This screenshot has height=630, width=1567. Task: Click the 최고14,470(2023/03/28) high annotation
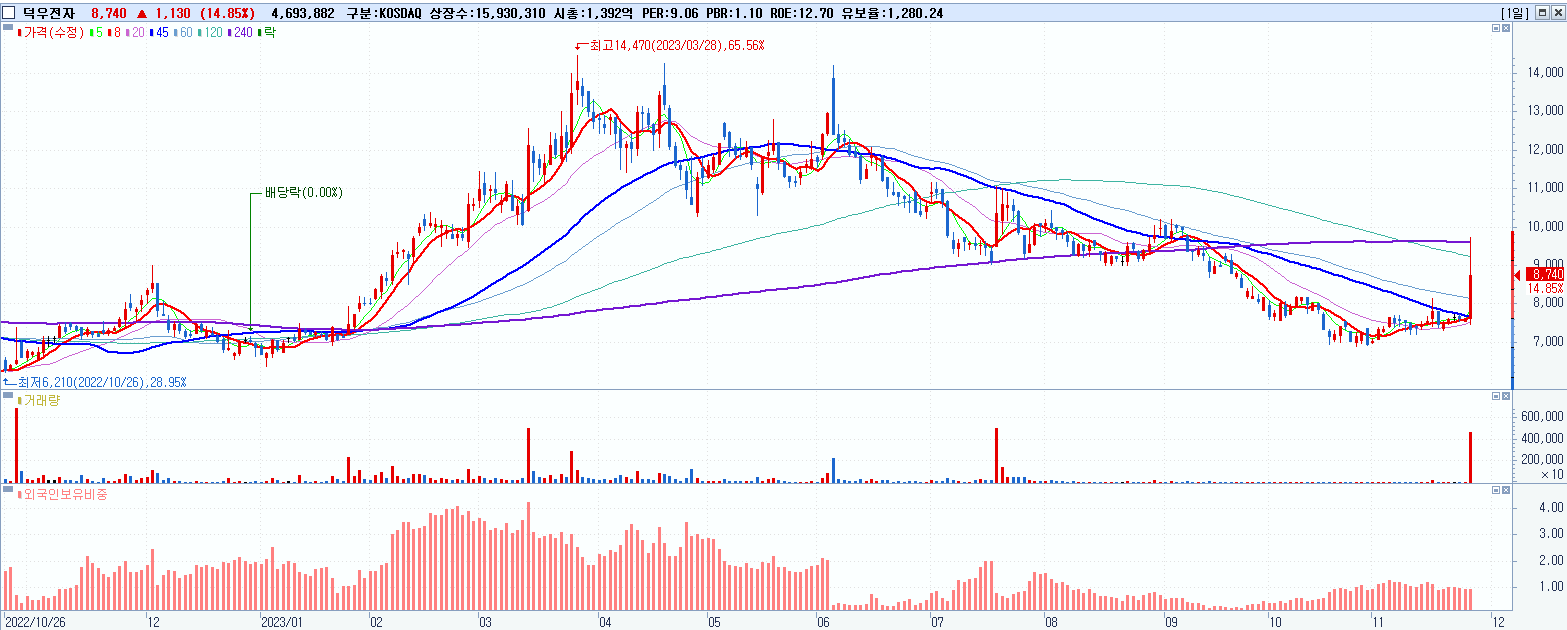[x=676, y=46]
